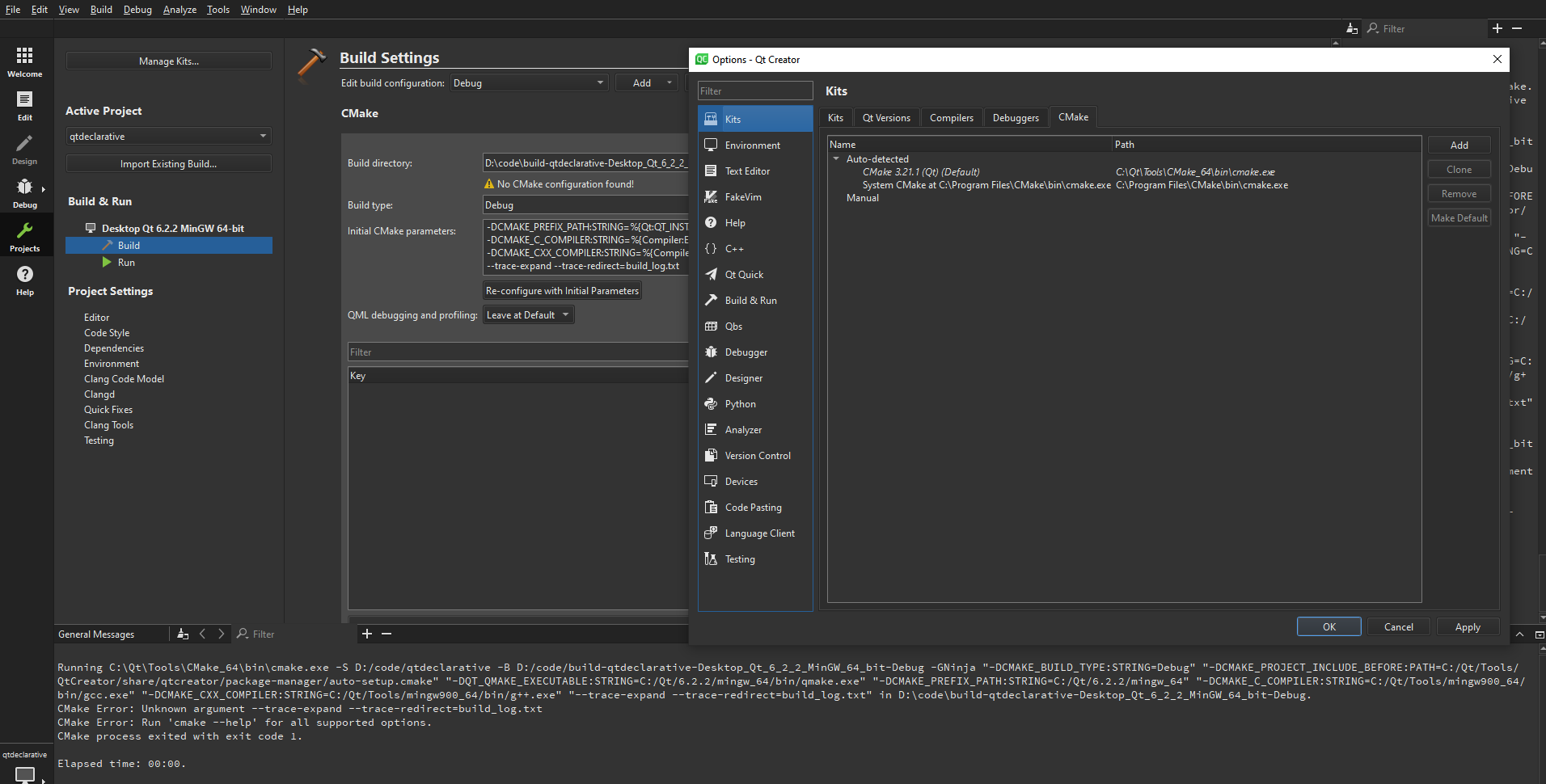Open Designer options category
1546x784 pixels.
tap(755, 377)
